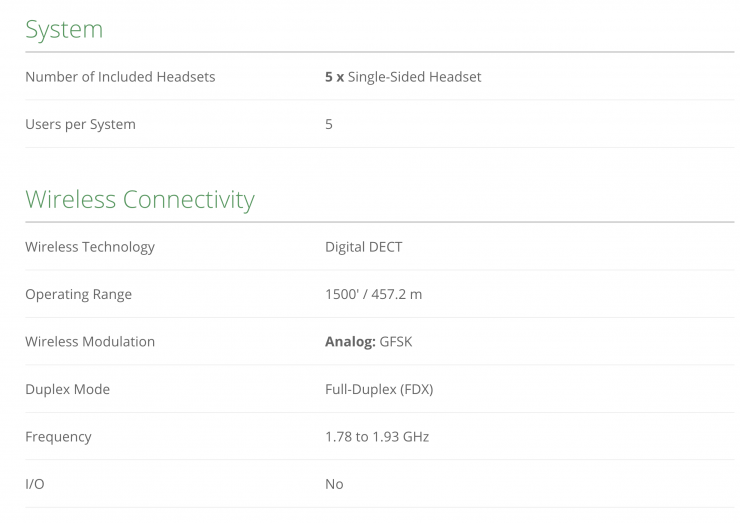Screen dimensions: 740x523
Task: Select the I/O row label
Action: [x=35, y=484]
